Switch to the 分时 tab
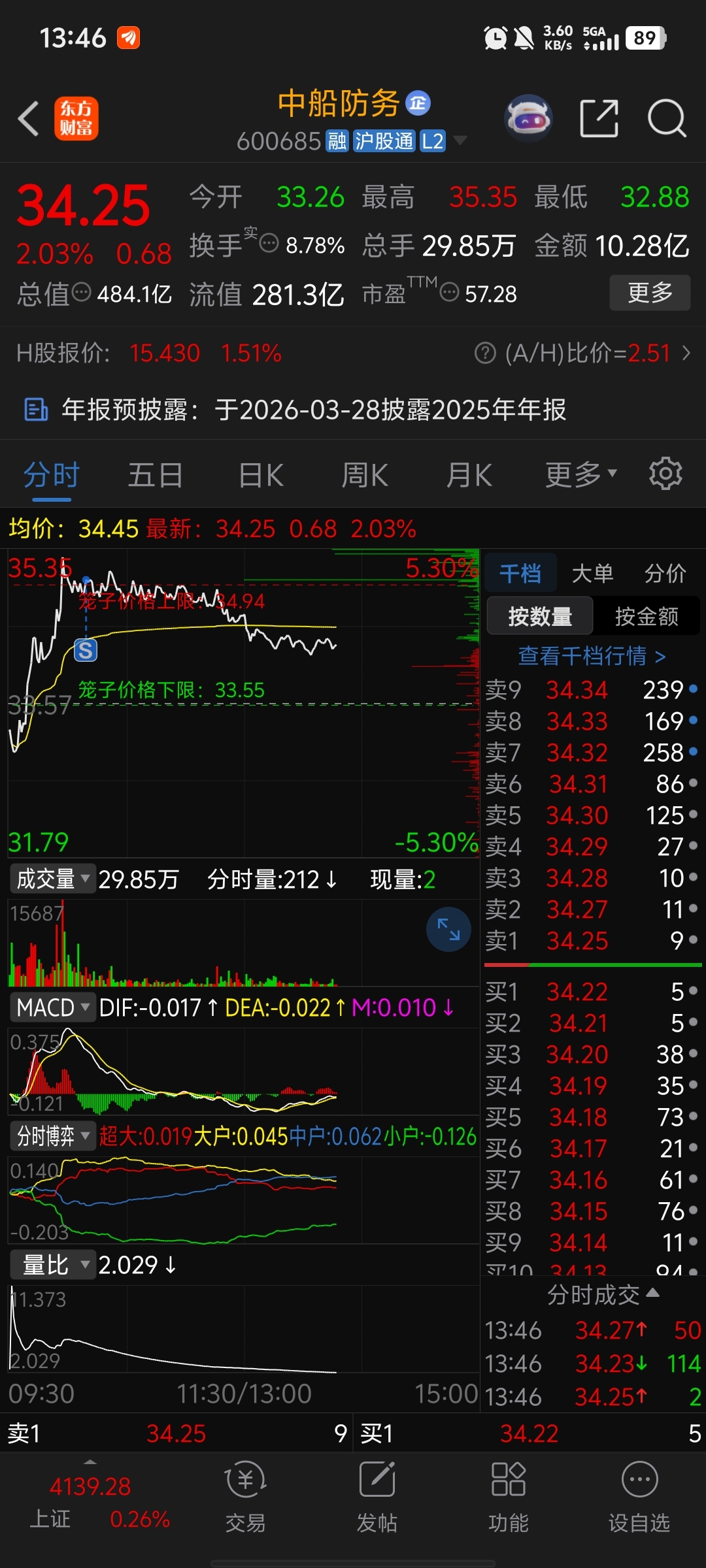706x1568 pixels. [x=52, y=475]
